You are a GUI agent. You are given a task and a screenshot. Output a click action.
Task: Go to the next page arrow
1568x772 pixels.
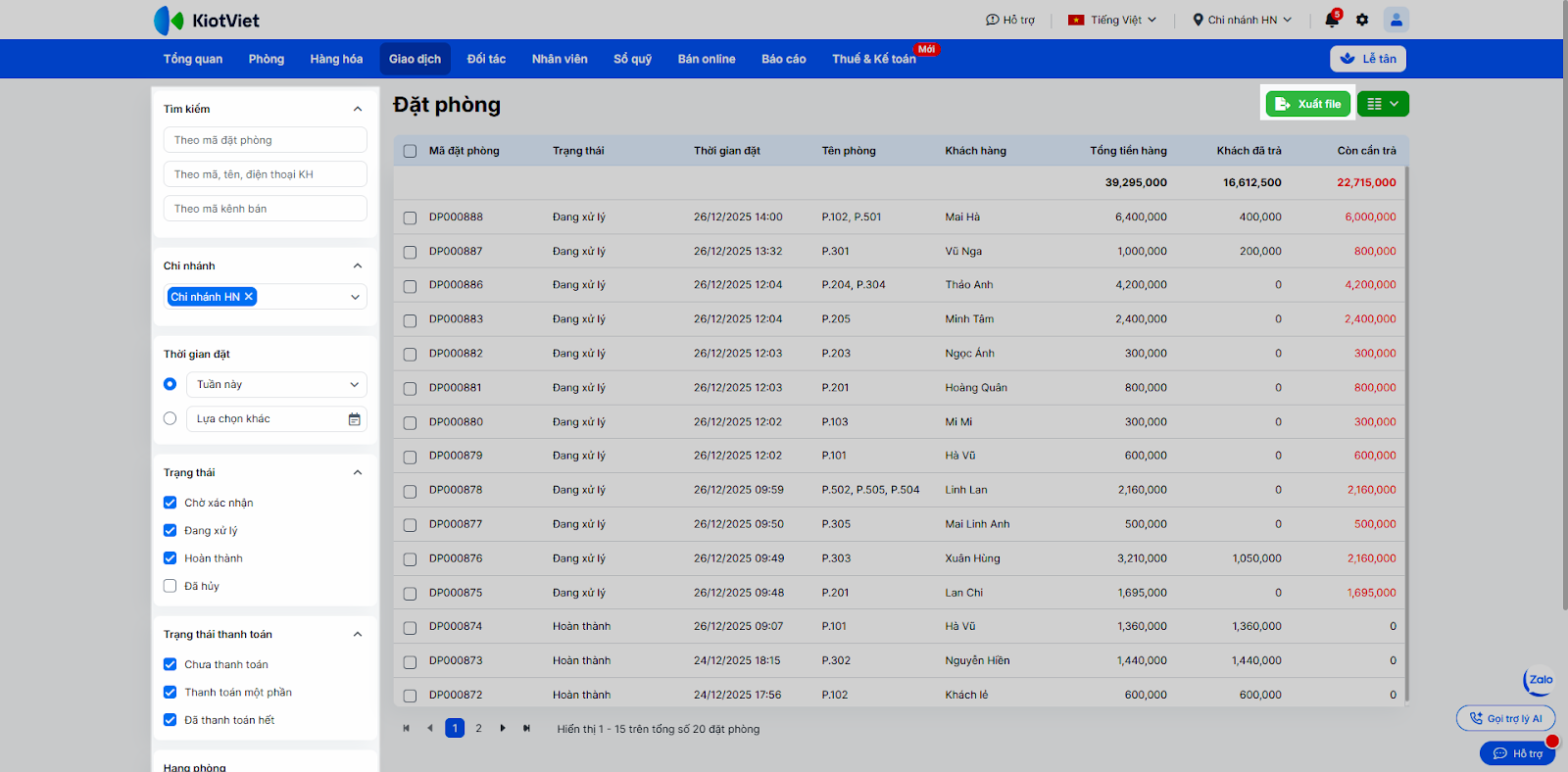click(x=503, y=728)
